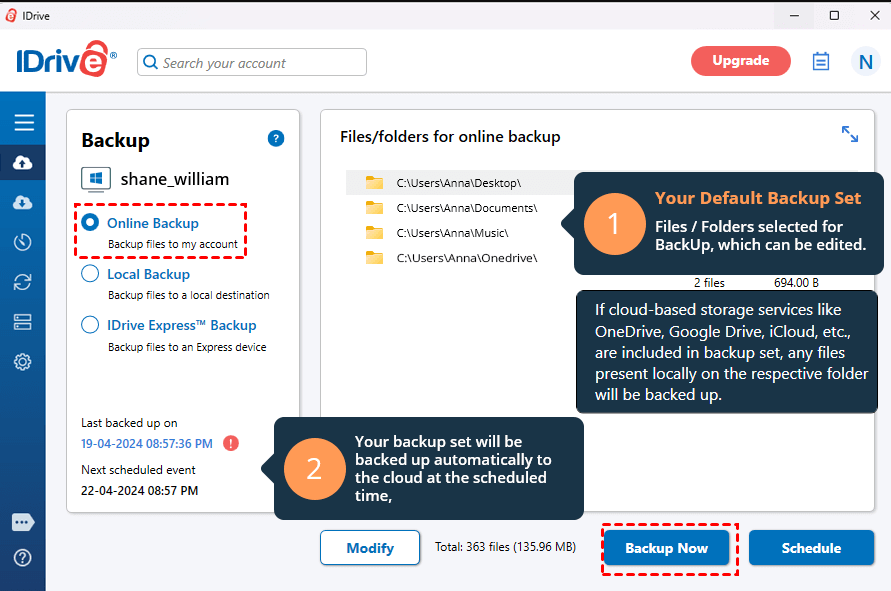Open the last backup date link
The image size is (891, 591).
coord(147,444)
